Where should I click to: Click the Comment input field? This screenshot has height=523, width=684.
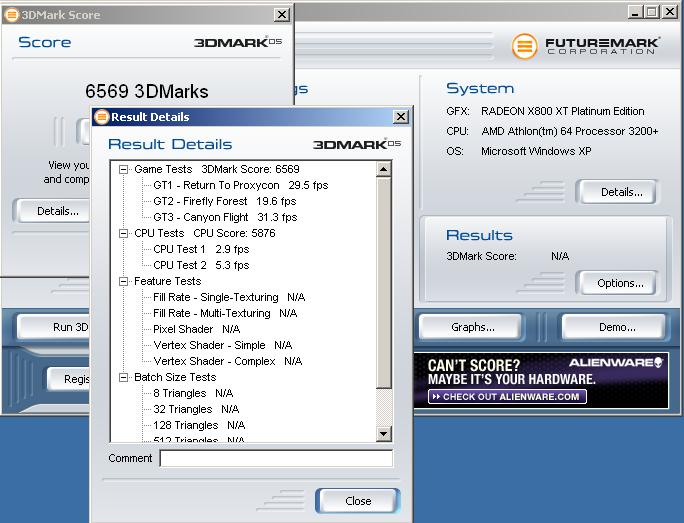point(276,458)
